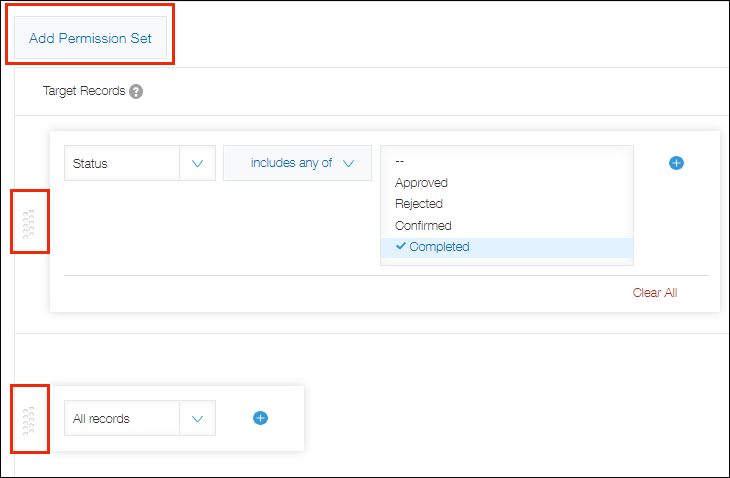Add a condition with the plus icon near Status
The width and height of the screenshot is (730, 478).
(x=676, y=163)
